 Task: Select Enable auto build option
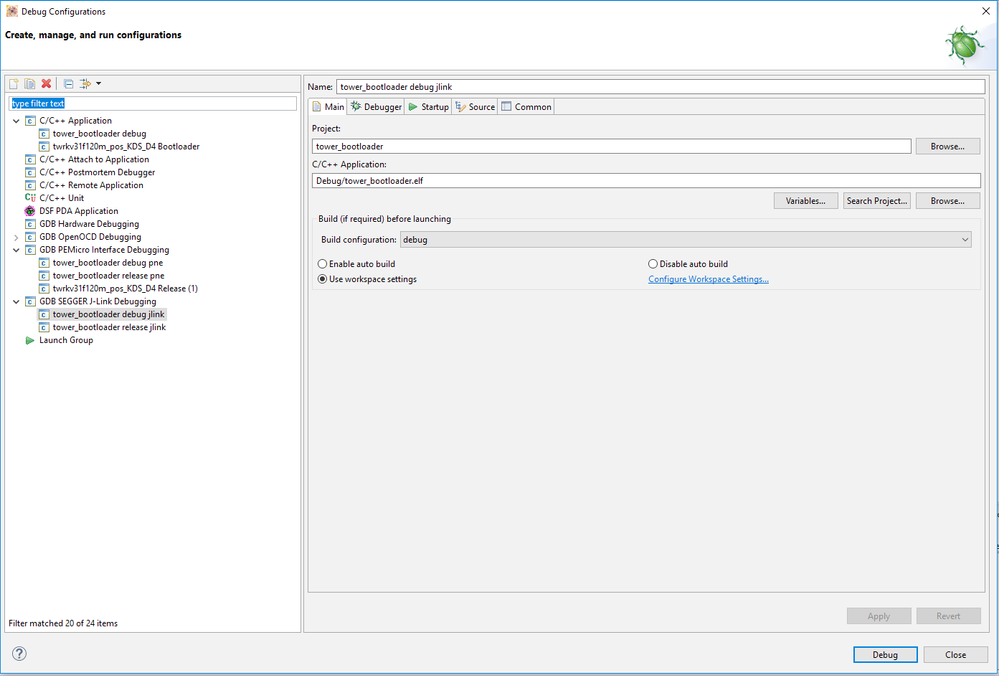[x=357, y=264]
